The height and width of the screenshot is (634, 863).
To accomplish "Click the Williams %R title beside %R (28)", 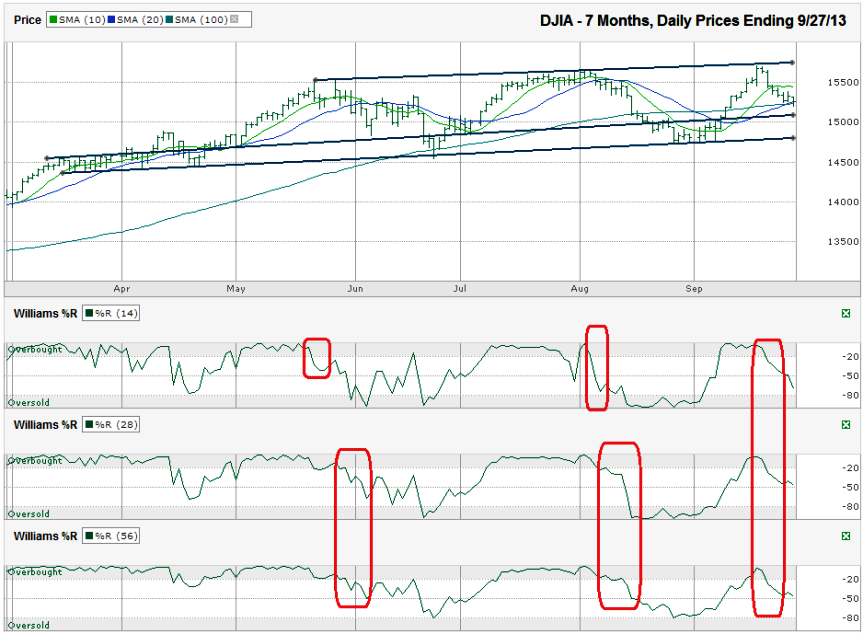I will tap(45, 425).
